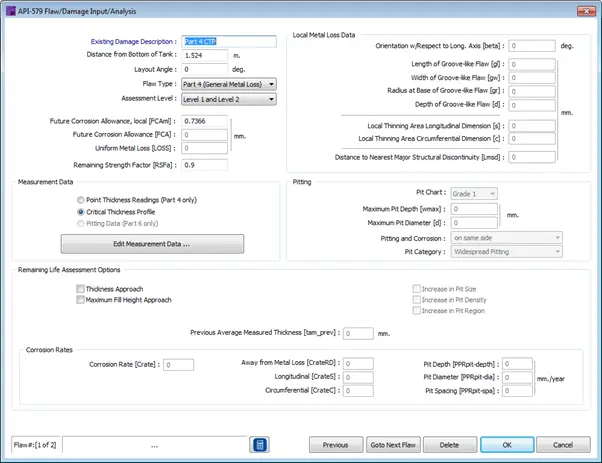602x463 pixels.
Task: Open the Flaw Type dropdown
Action: click(x=229, y=84)
